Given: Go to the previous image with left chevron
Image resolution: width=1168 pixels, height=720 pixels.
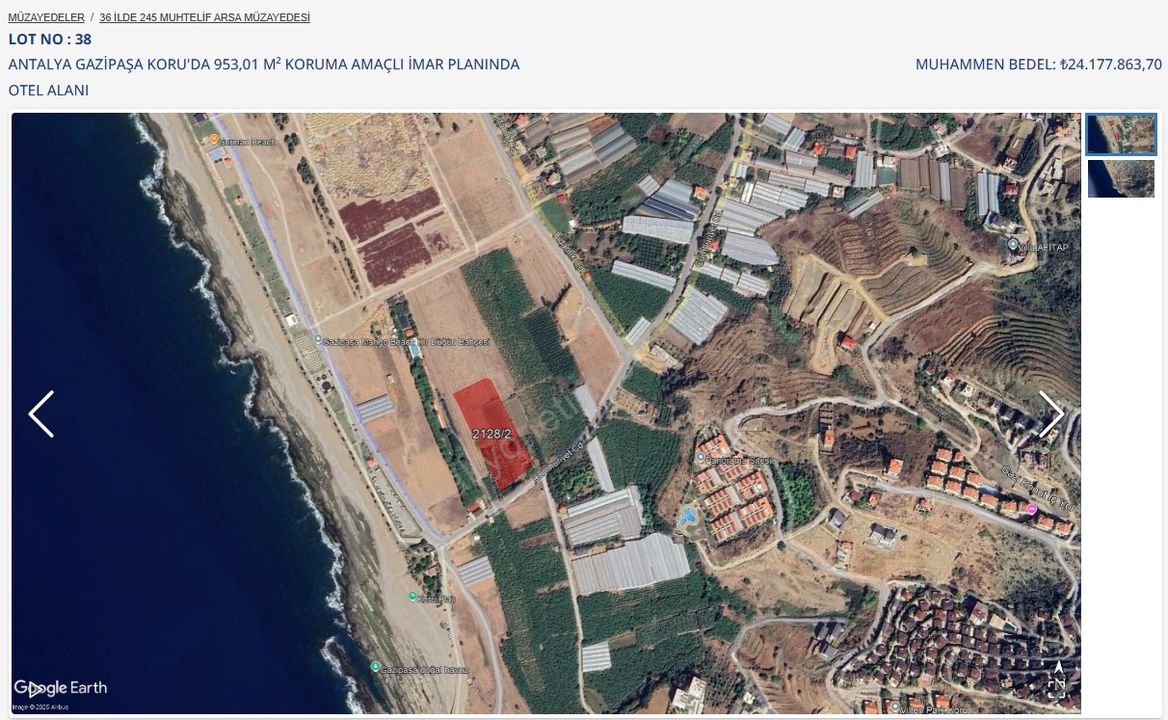Looking at the screenshot, I should 41,413.
